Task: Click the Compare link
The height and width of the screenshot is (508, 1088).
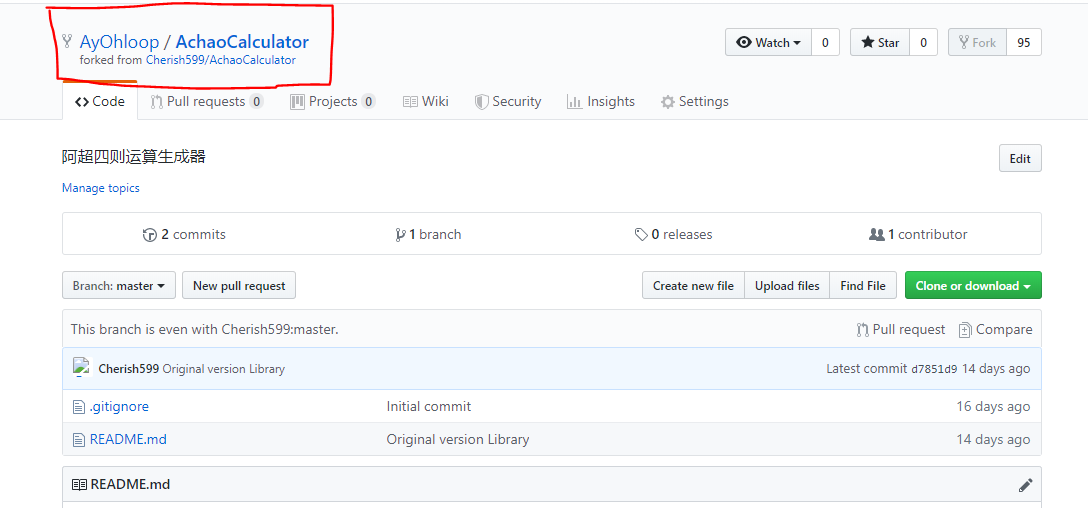Action: (x=996, y=330)
